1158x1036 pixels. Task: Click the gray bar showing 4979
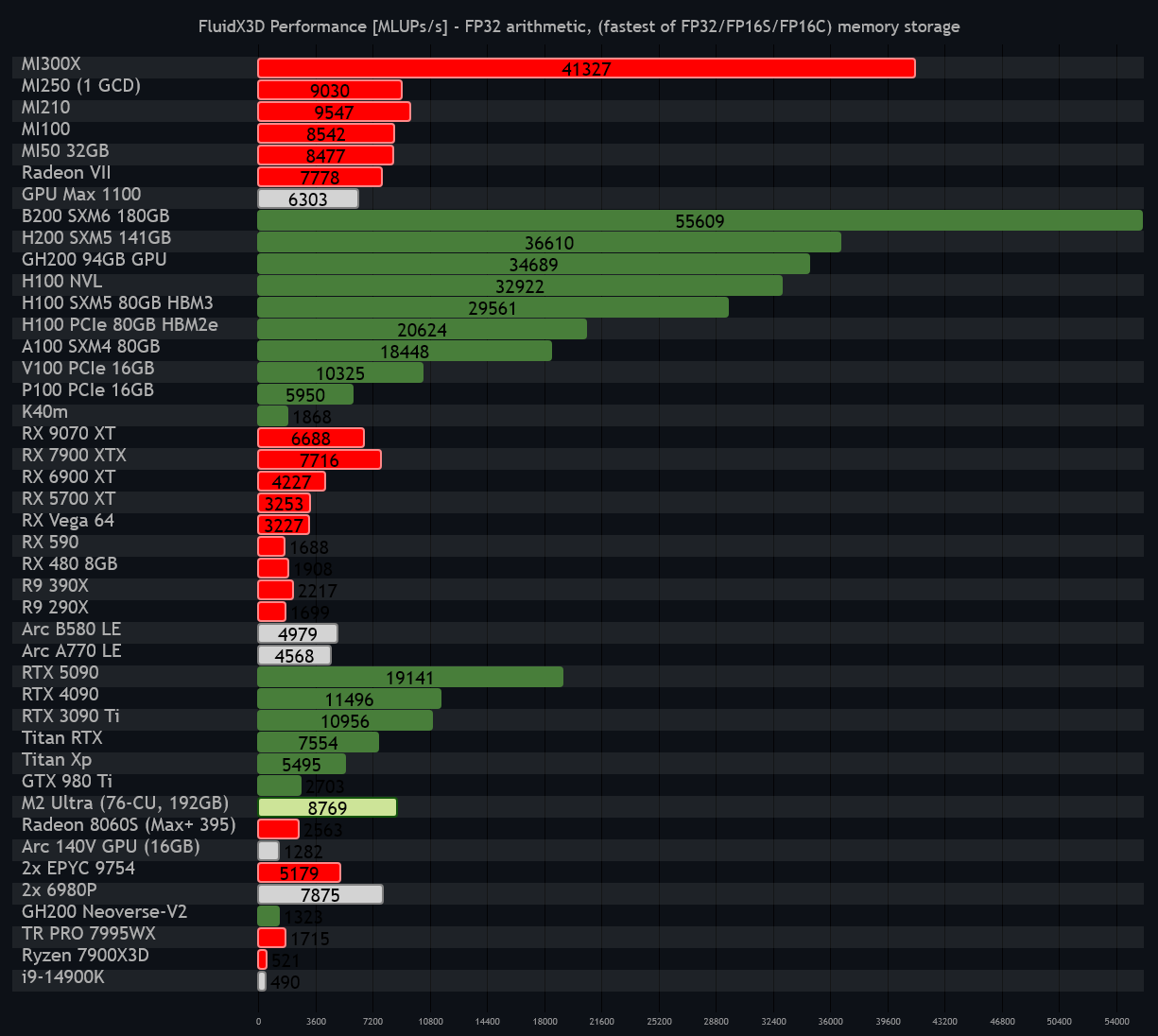[298, 633]
